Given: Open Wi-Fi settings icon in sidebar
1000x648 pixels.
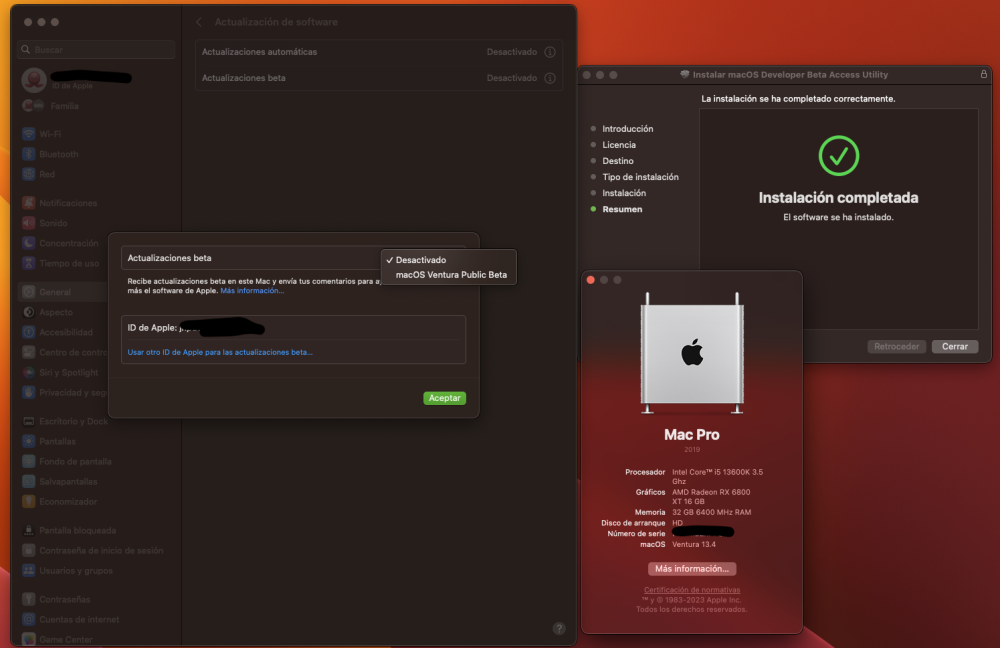Looking at the screenshot, I should [29, 134].
